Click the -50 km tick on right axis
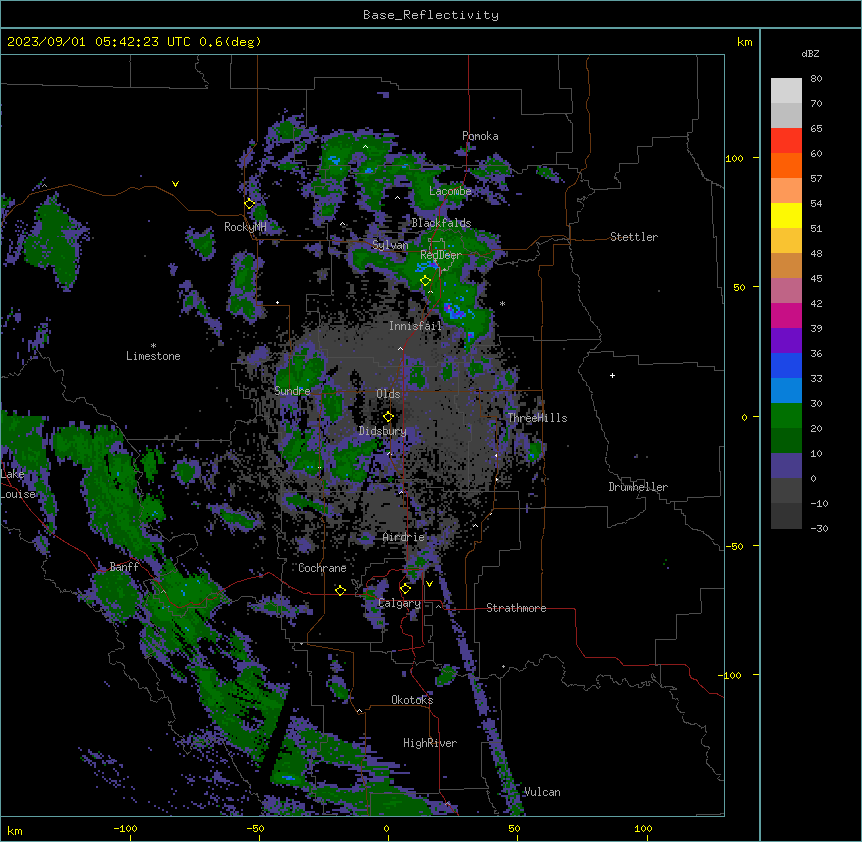 [x=734, y=546]
